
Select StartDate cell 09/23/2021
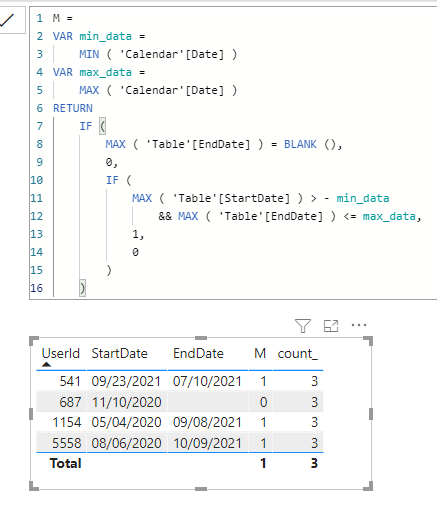point(126,381)
